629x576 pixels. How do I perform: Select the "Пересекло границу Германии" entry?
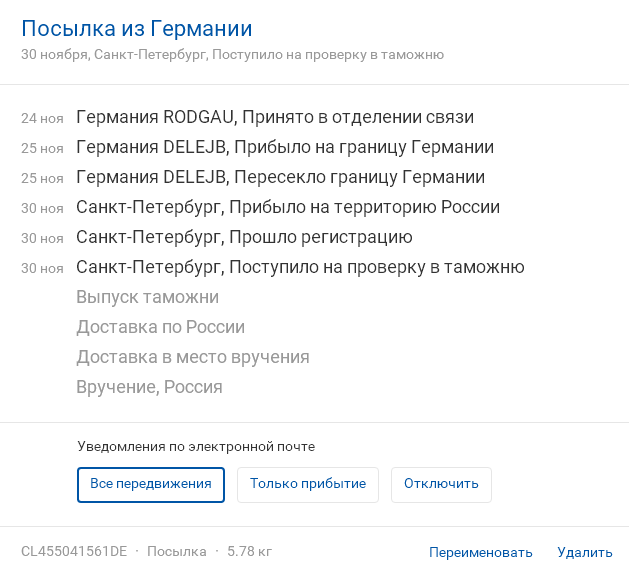[x=280, y=178]
